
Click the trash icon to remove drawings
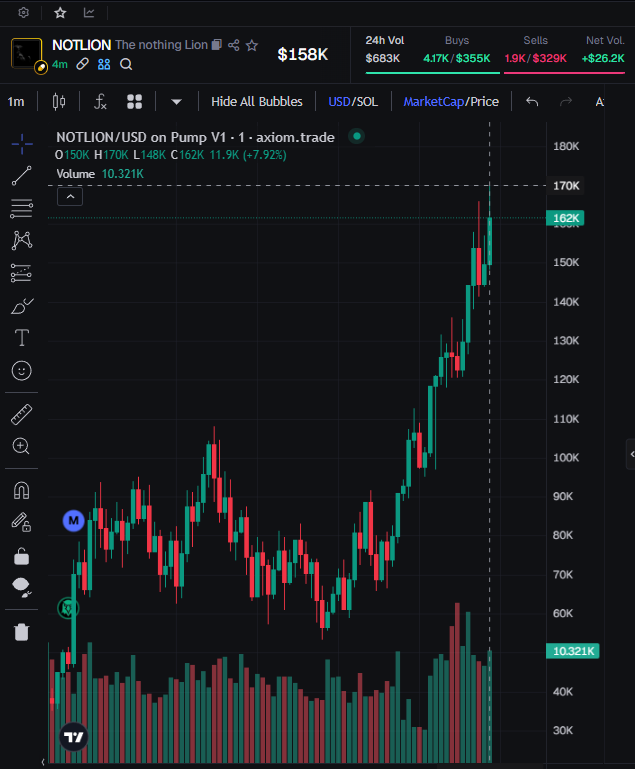(22, 632)
